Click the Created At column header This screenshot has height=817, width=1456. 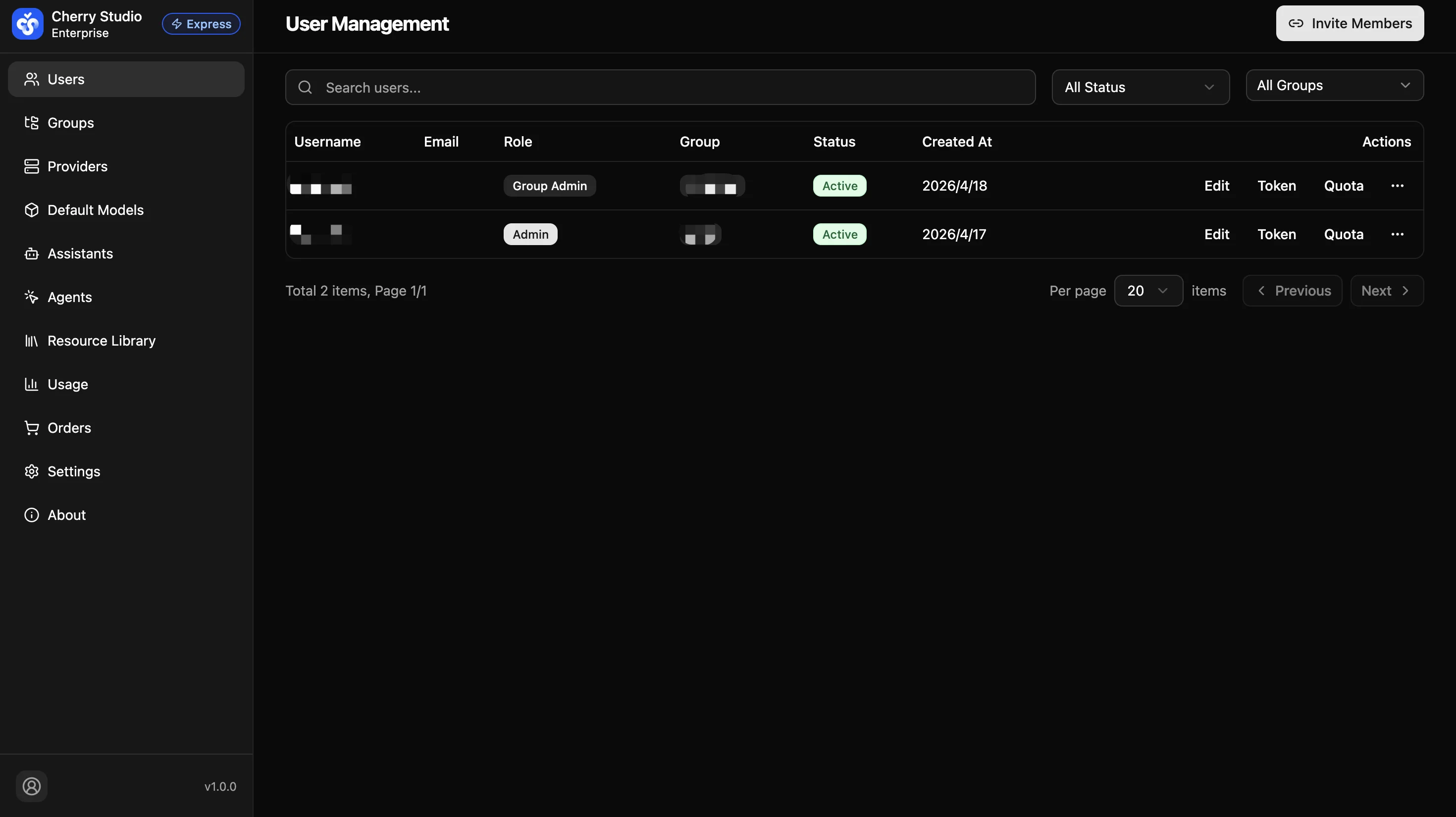click(957, 141)
